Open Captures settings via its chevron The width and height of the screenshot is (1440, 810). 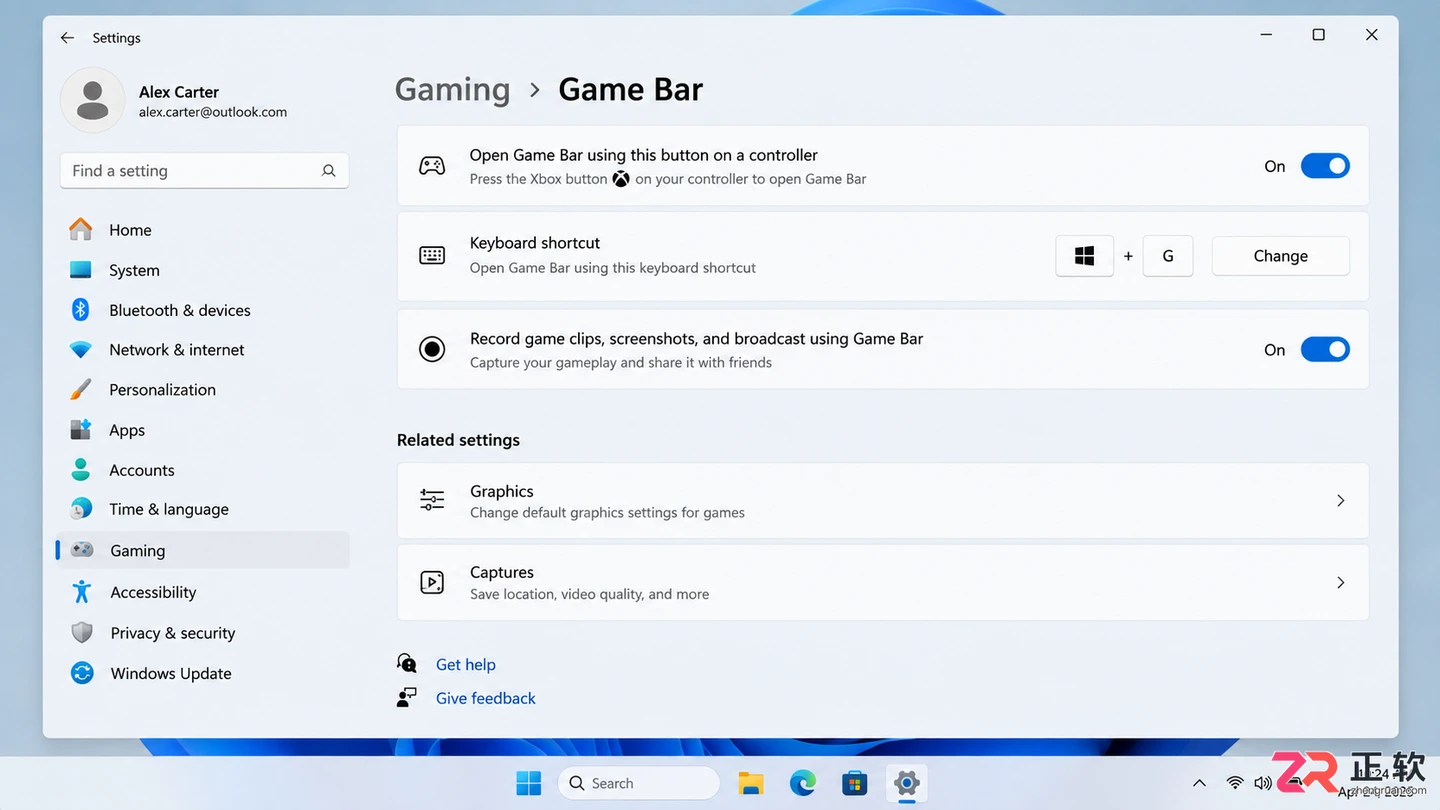1341,583
